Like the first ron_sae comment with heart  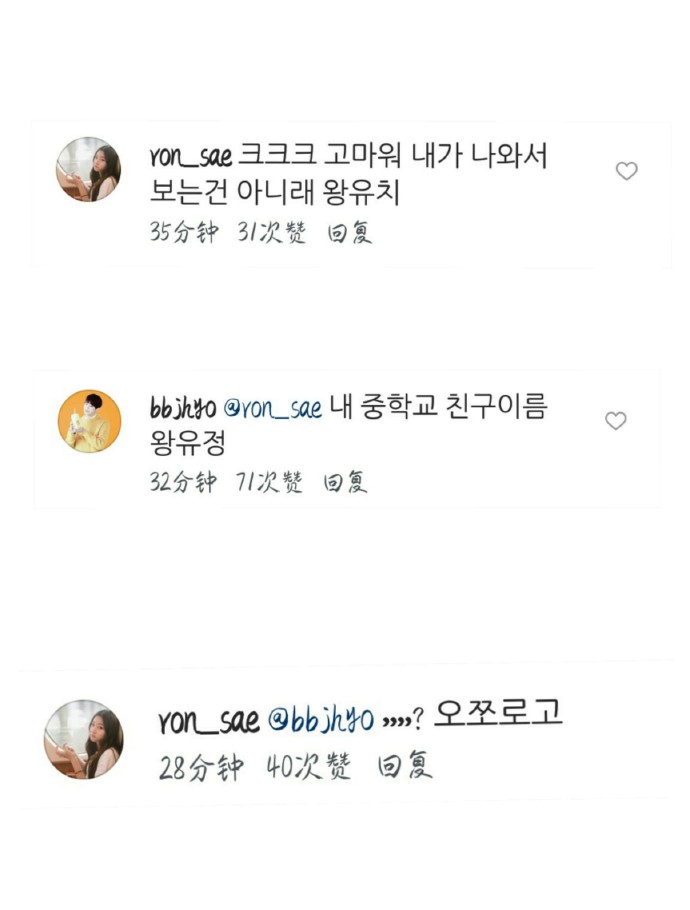click(626, 171)
